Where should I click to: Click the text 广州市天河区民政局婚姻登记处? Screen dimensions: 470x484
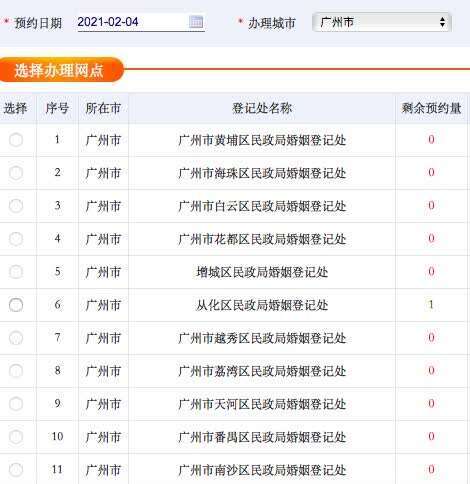pos(262,404)
